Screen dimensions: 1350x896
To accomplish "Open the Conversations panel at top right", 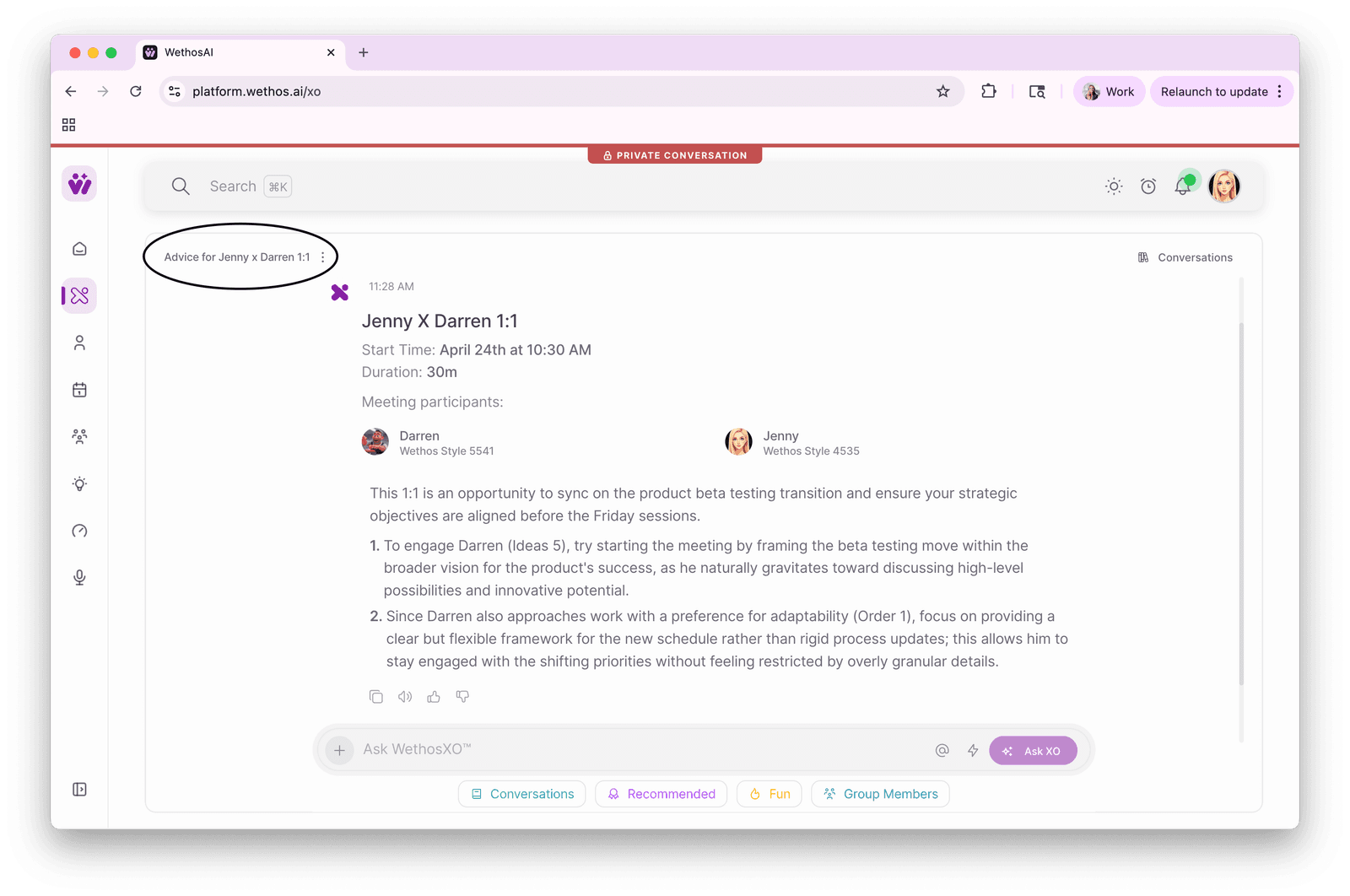I will [1185, 257].
